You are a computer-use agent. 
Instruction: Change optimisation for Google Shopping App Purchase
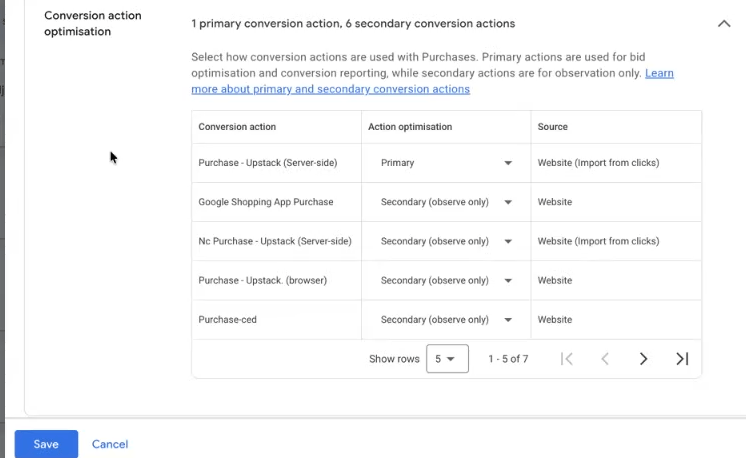click(446, 202)
